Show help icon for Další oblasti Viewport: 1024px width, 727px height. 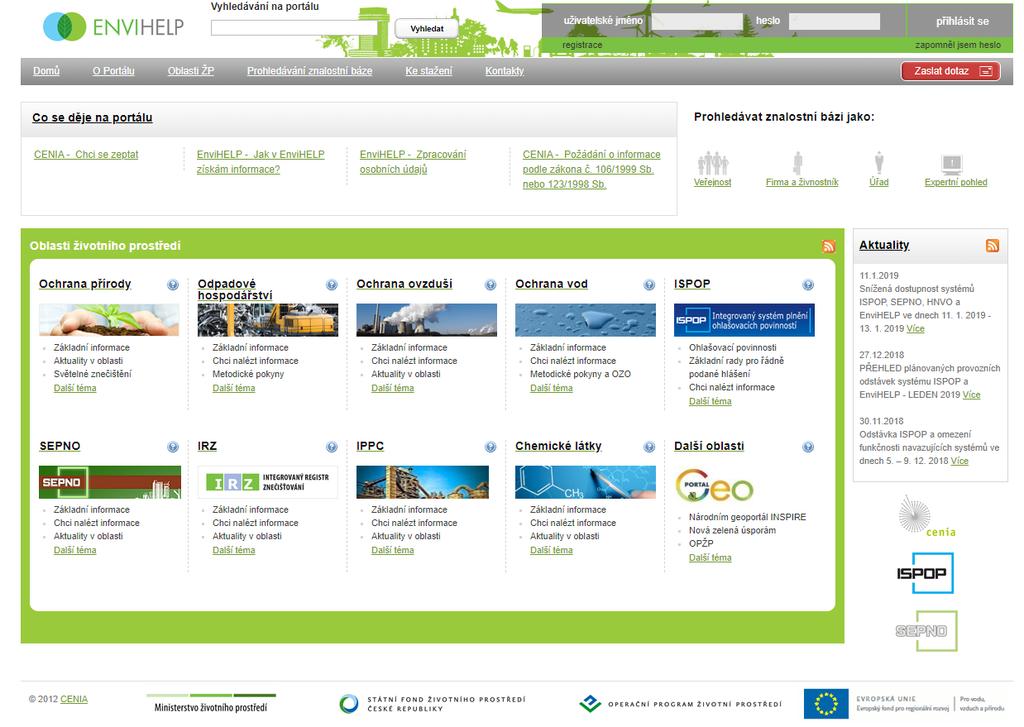(808, 447)
